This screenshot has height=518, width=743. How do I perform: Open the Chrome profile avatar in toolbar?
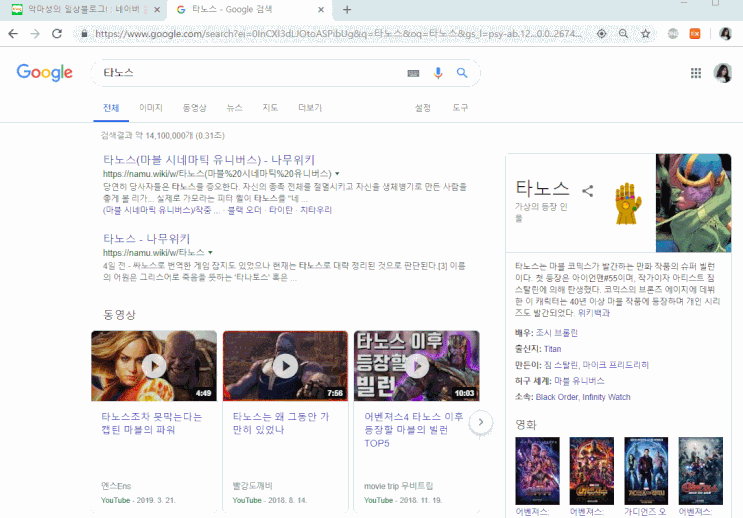(725, 34)
